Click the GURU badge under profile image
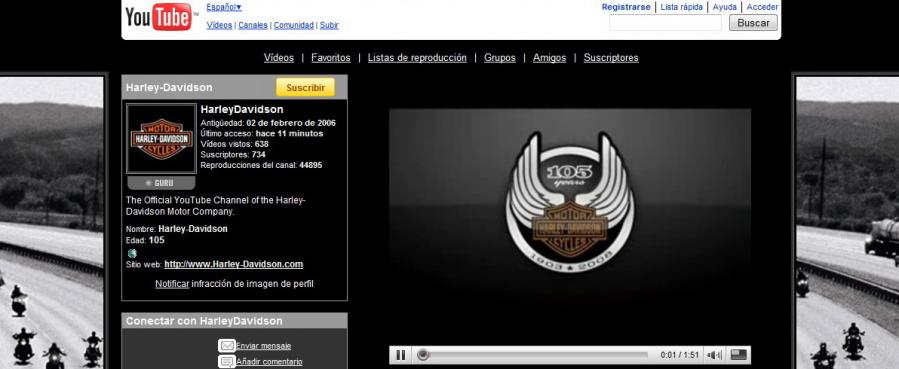 coord(161,183)
